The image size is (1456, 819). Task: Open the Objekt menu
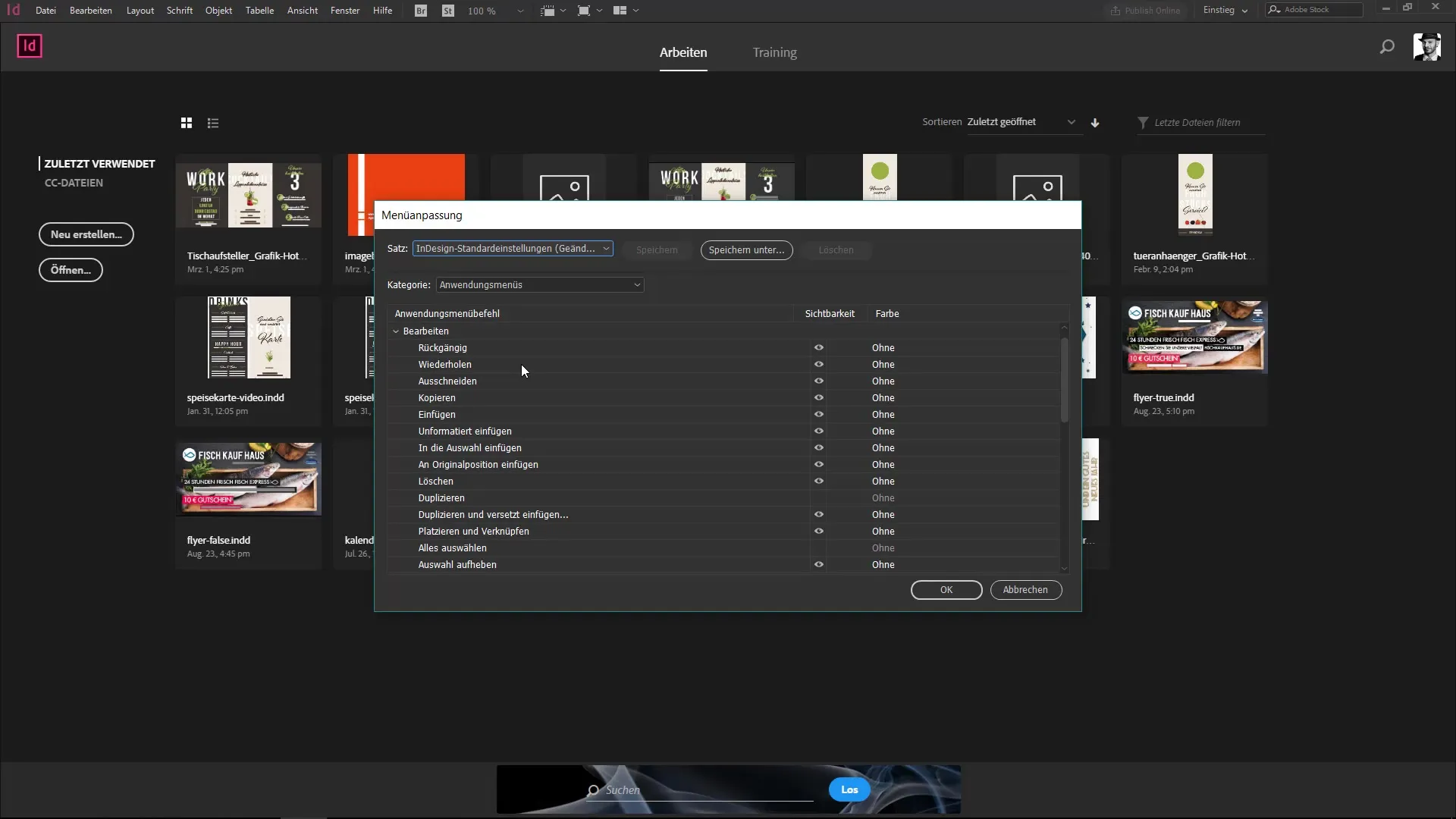(218, 11)
